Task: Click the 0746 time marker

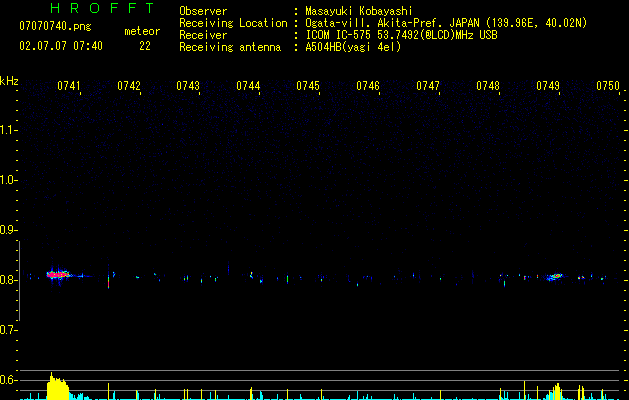Action: (368, 86)
